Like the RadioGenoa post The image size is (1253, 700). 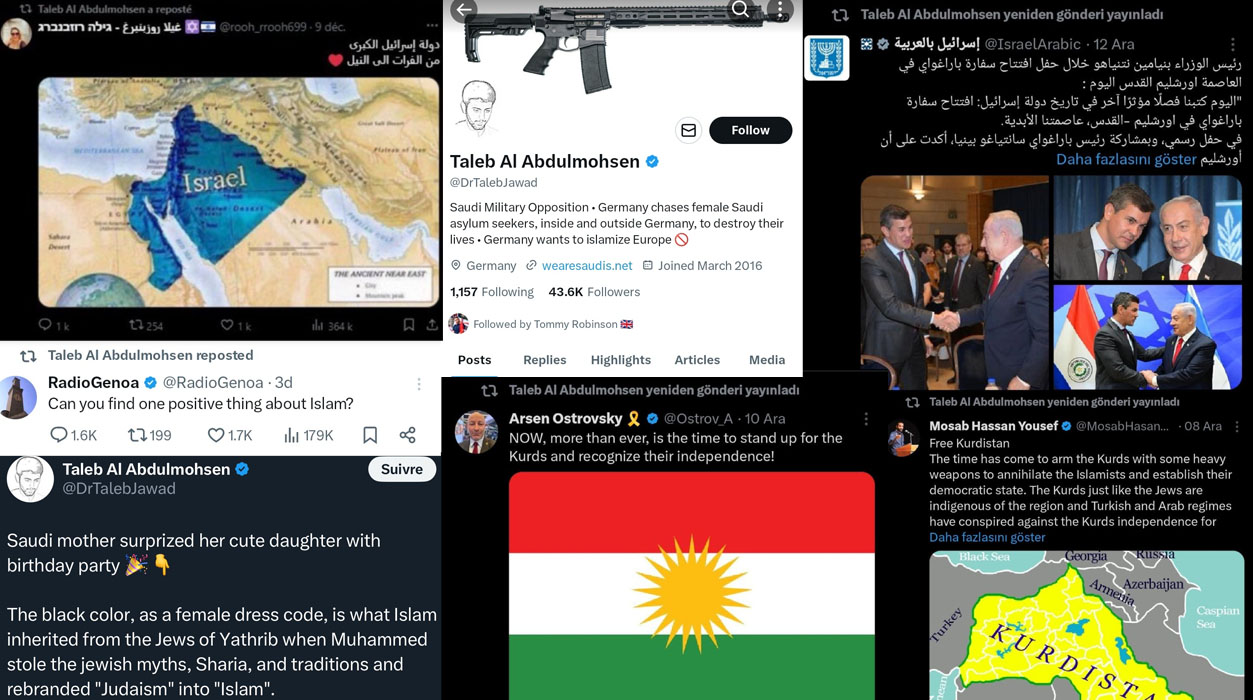tap(229, 435)
